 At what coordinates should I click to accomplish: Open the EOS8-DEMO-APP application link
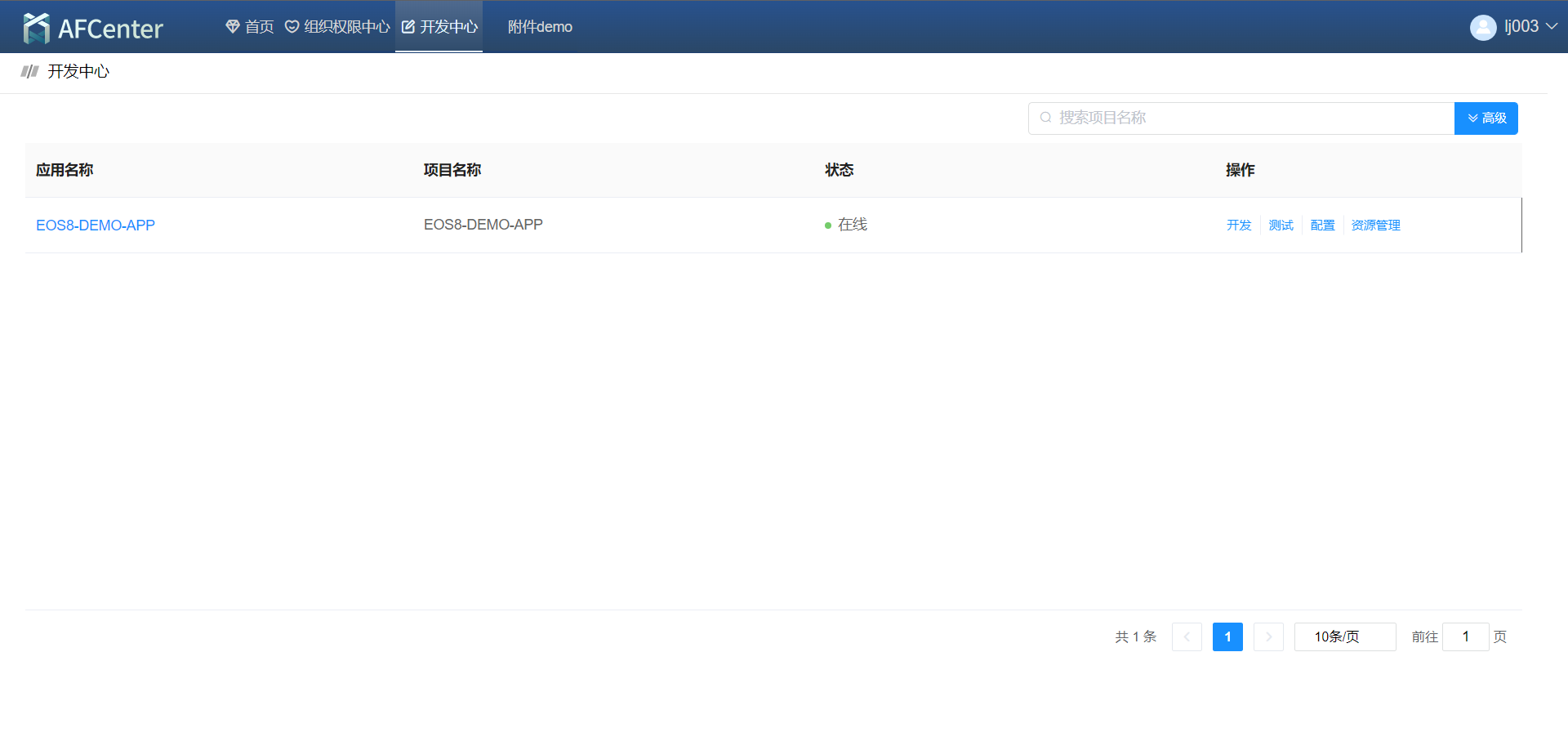tap(96, 226)
